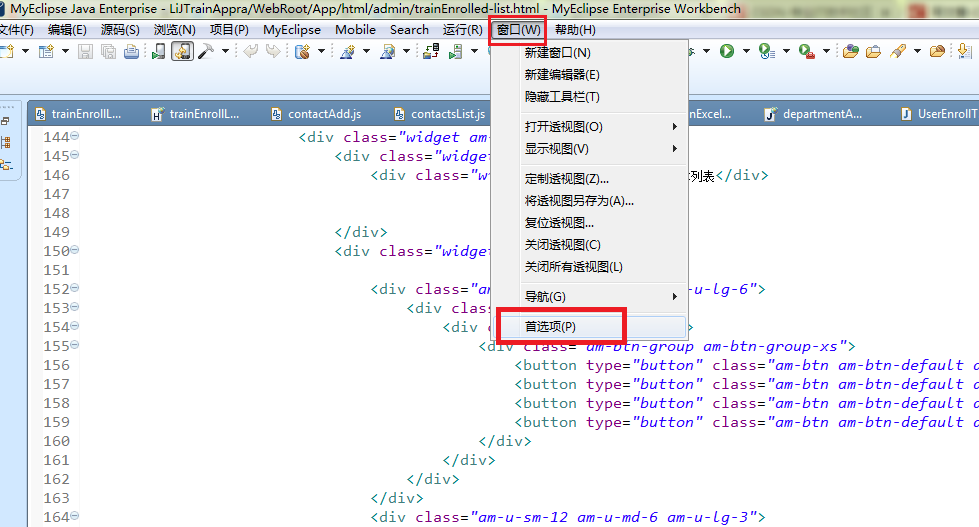Select 首选项(P) in the Window menu
This screenshot has width=979, height=527.
tap(589, 327)
